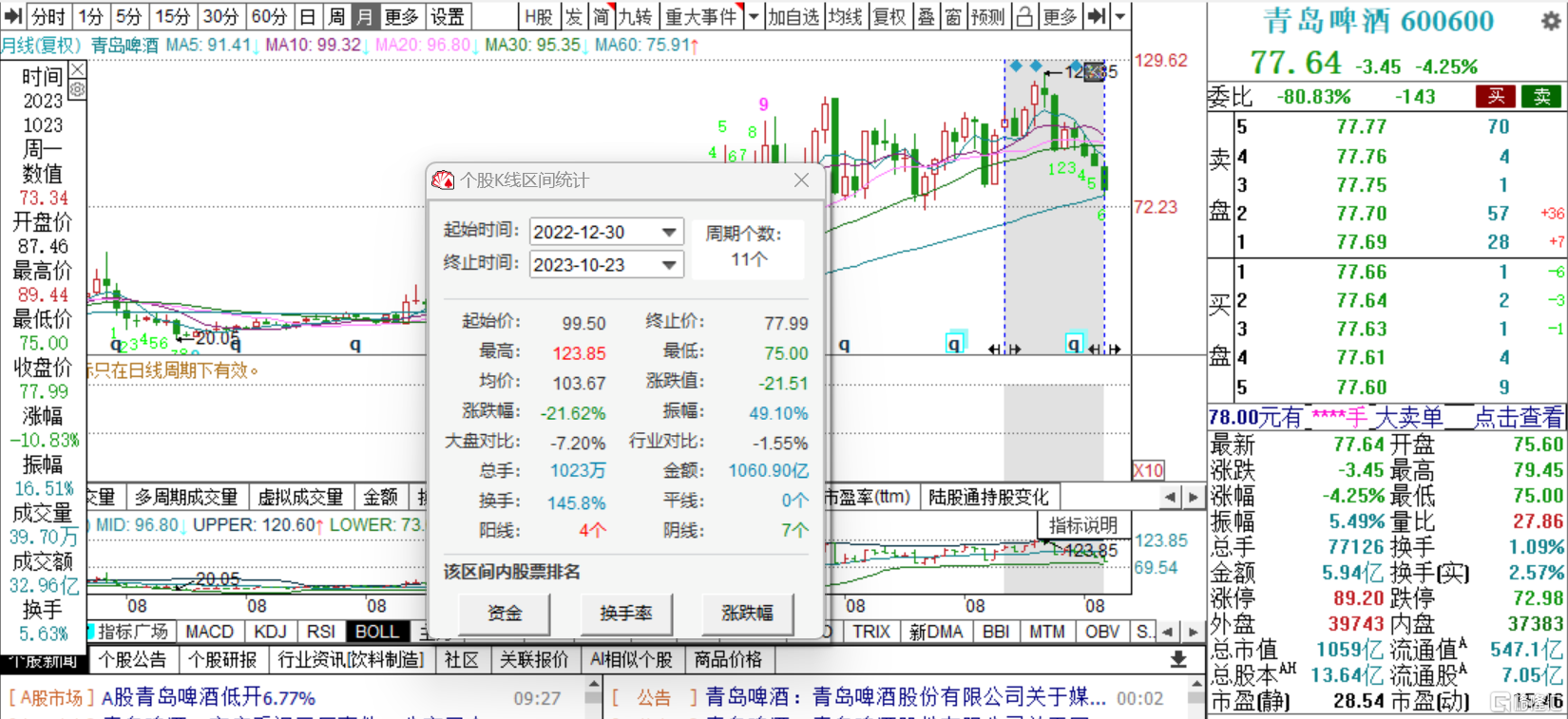Open the 个股研报 tab
The height and width of the screenshot is (719, 1568).
click(x=222, y=659)
